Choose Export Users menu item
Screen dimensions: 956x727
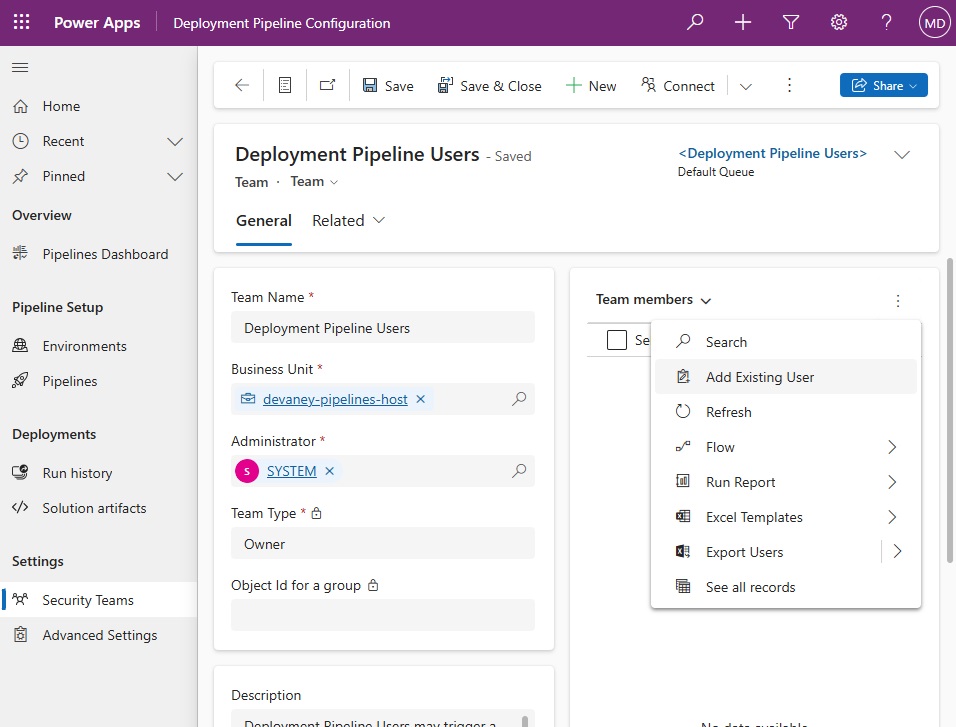click(768, 552)
